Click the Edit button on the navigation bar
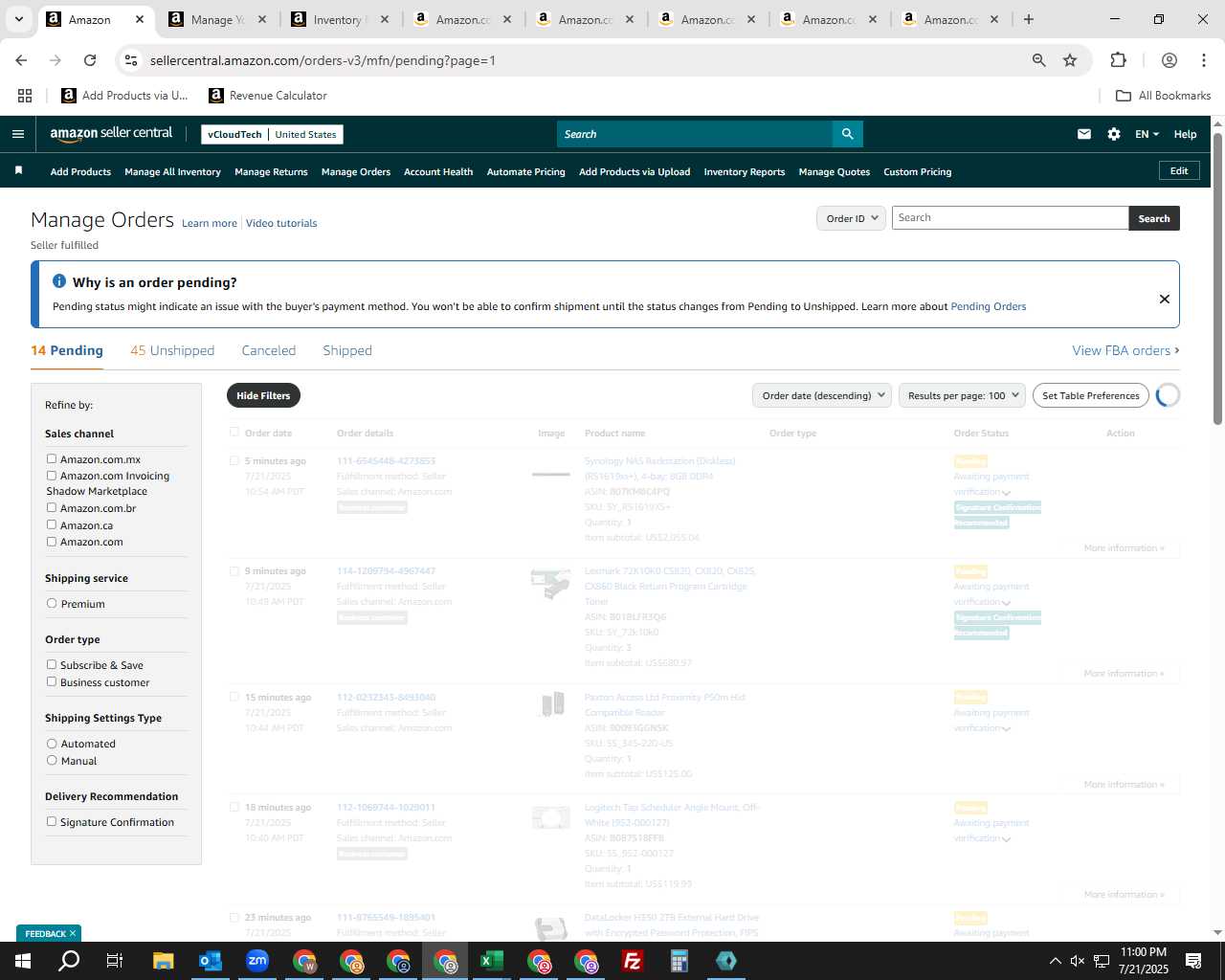The width and height of the screenshot is (1225, 980). point(1179,170)
